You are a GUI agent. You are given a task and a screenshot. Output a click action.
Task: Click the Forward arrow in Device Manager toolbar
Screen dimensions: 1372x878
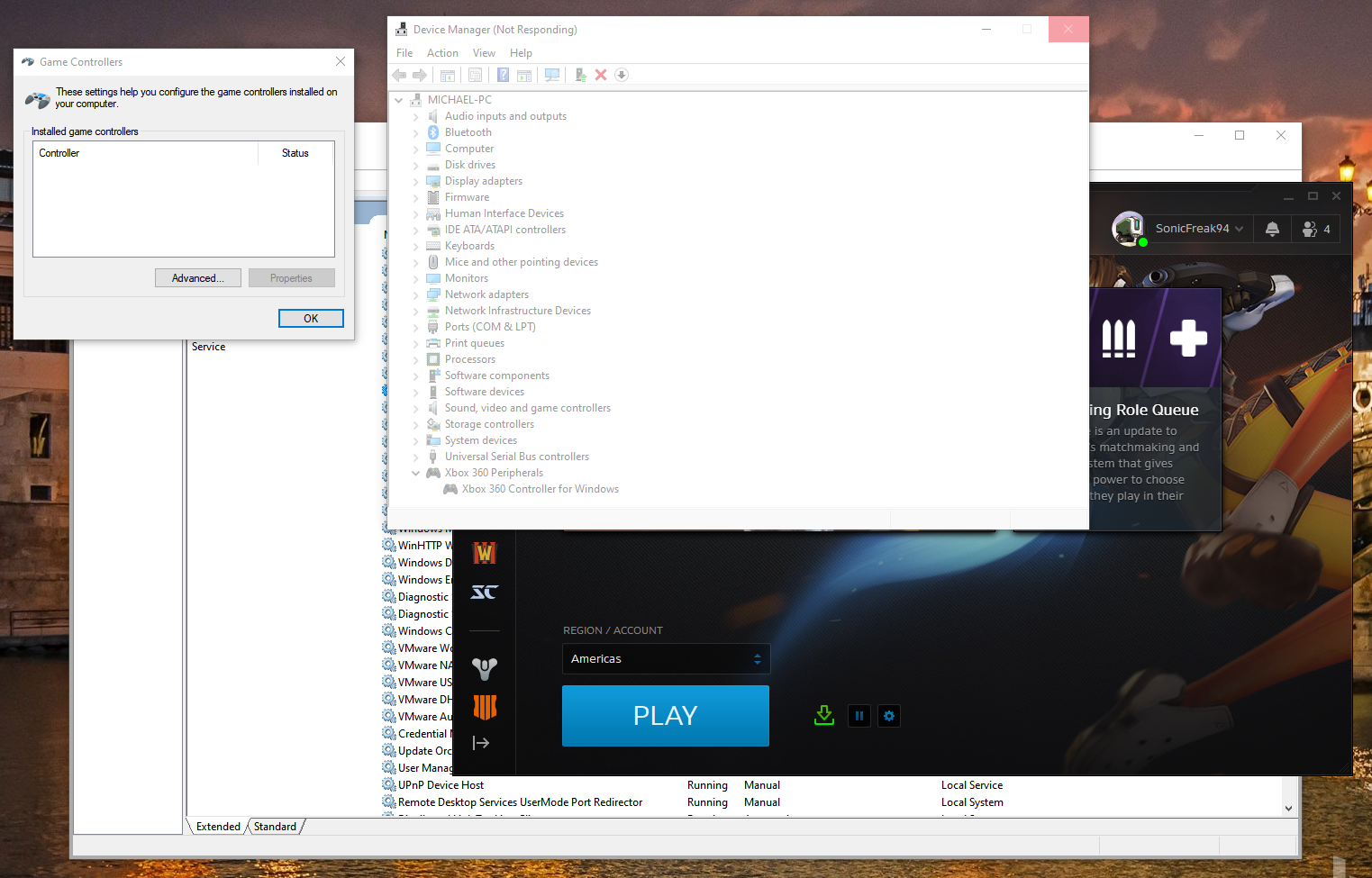pos(420,75)
